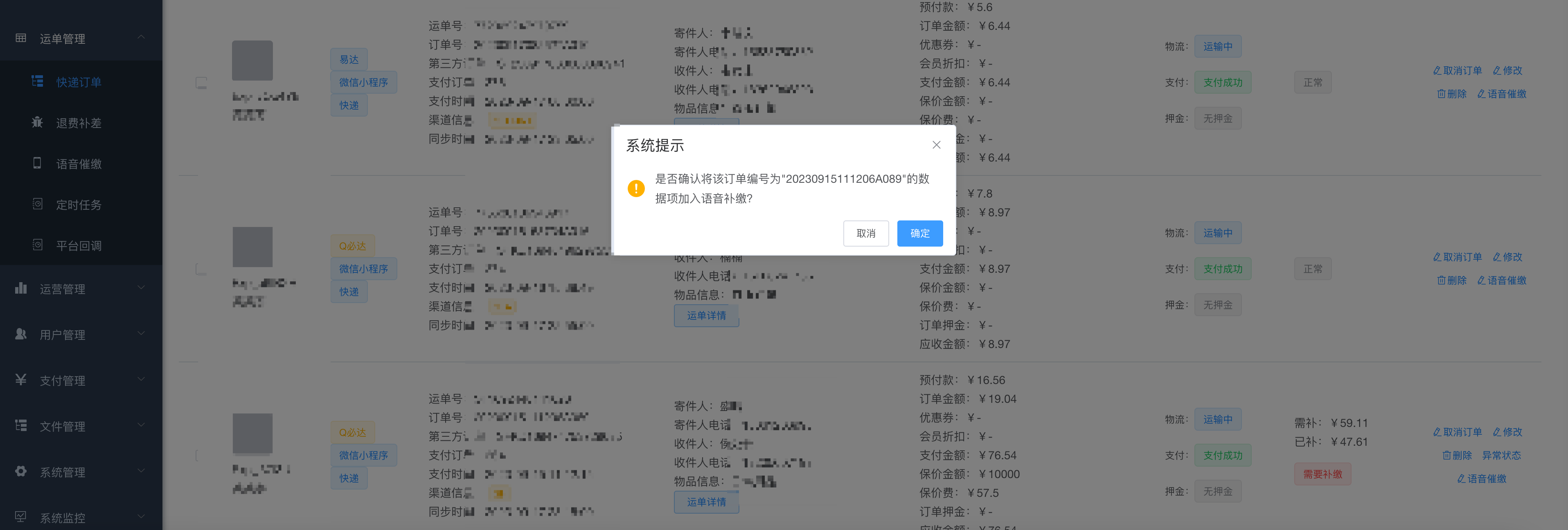Image resolution: width=1568 pixels, height=530 pixels.
Task: Expand the 支付管理 menu chevron
Action: [x=141, y=379]
